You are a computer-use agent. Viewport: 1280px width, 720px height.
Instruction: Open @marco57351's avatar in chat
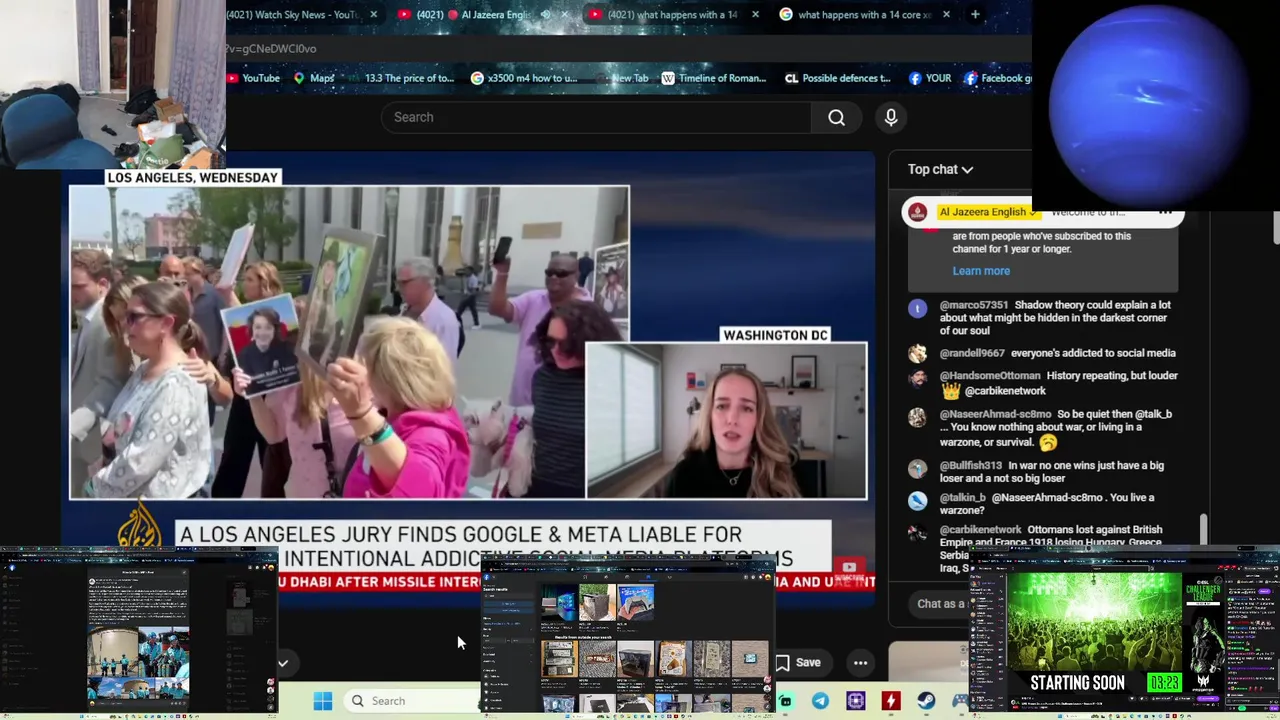[917, 309]
